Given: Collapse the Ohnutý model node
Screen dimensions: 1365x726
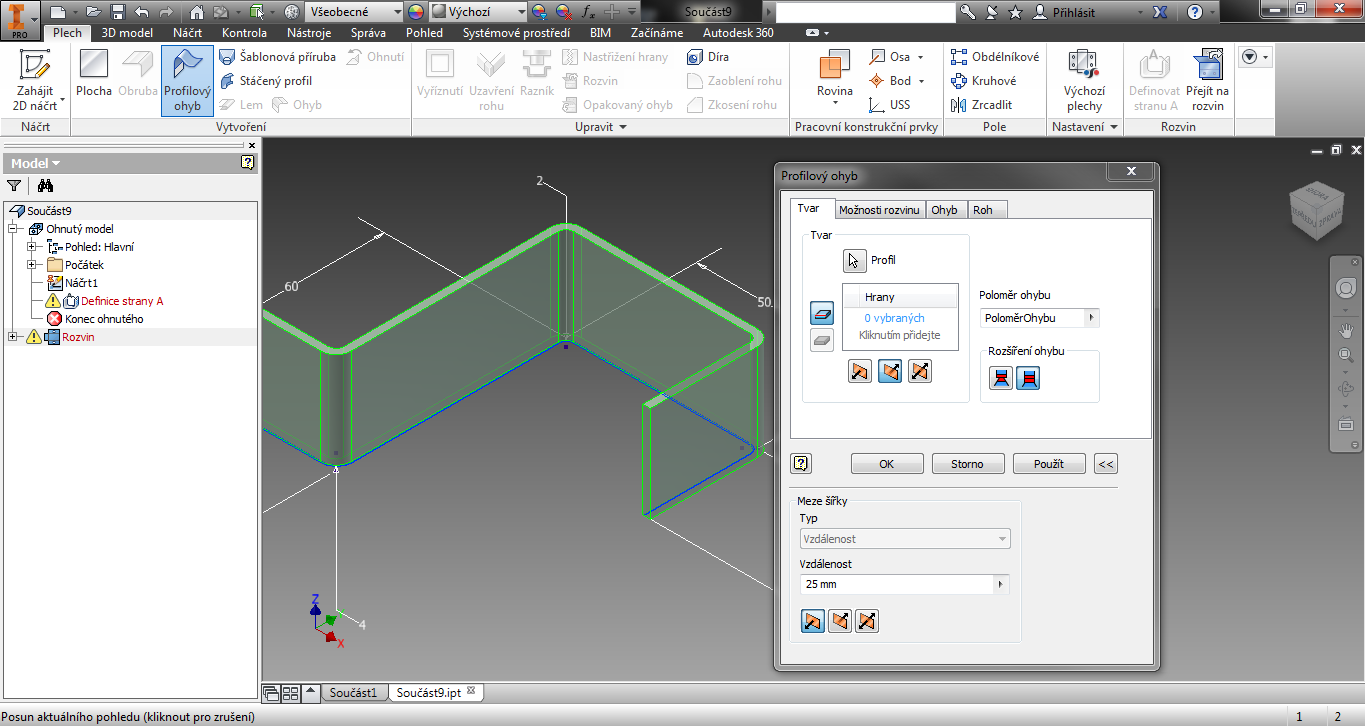Looking at the screenshot, I should 13,229.
